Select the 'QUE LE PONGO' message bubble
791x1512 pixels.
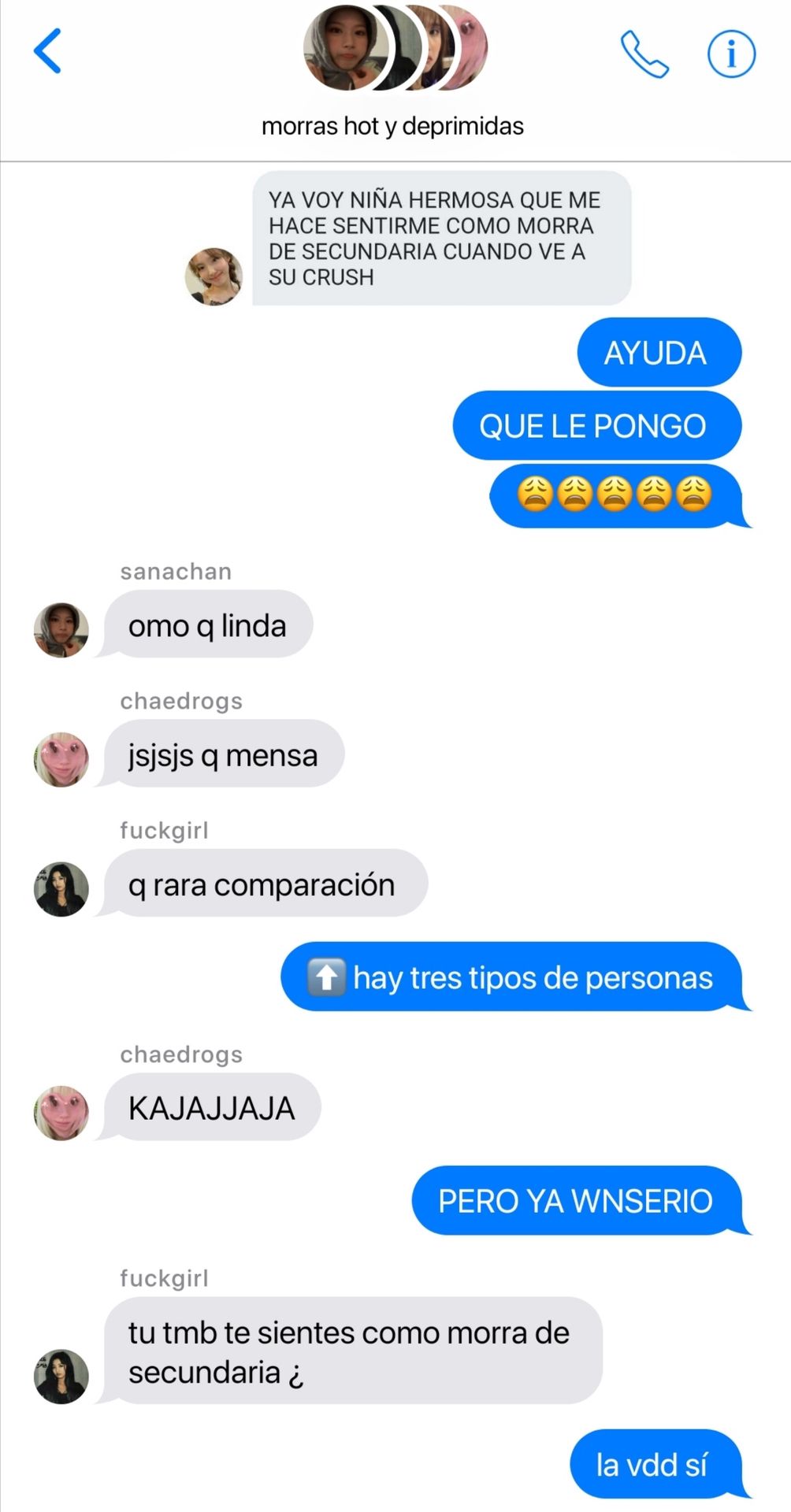click(x=597, y=425)
